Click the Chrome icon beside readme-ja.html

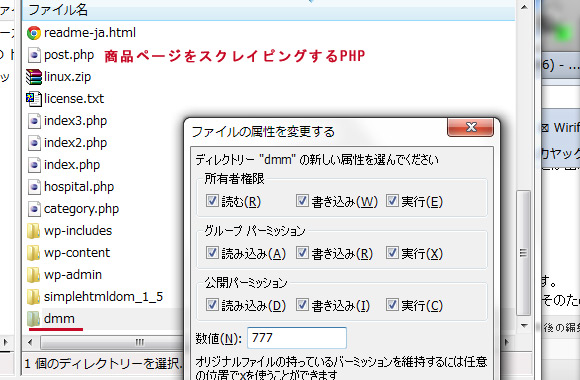tap(34, 33)
